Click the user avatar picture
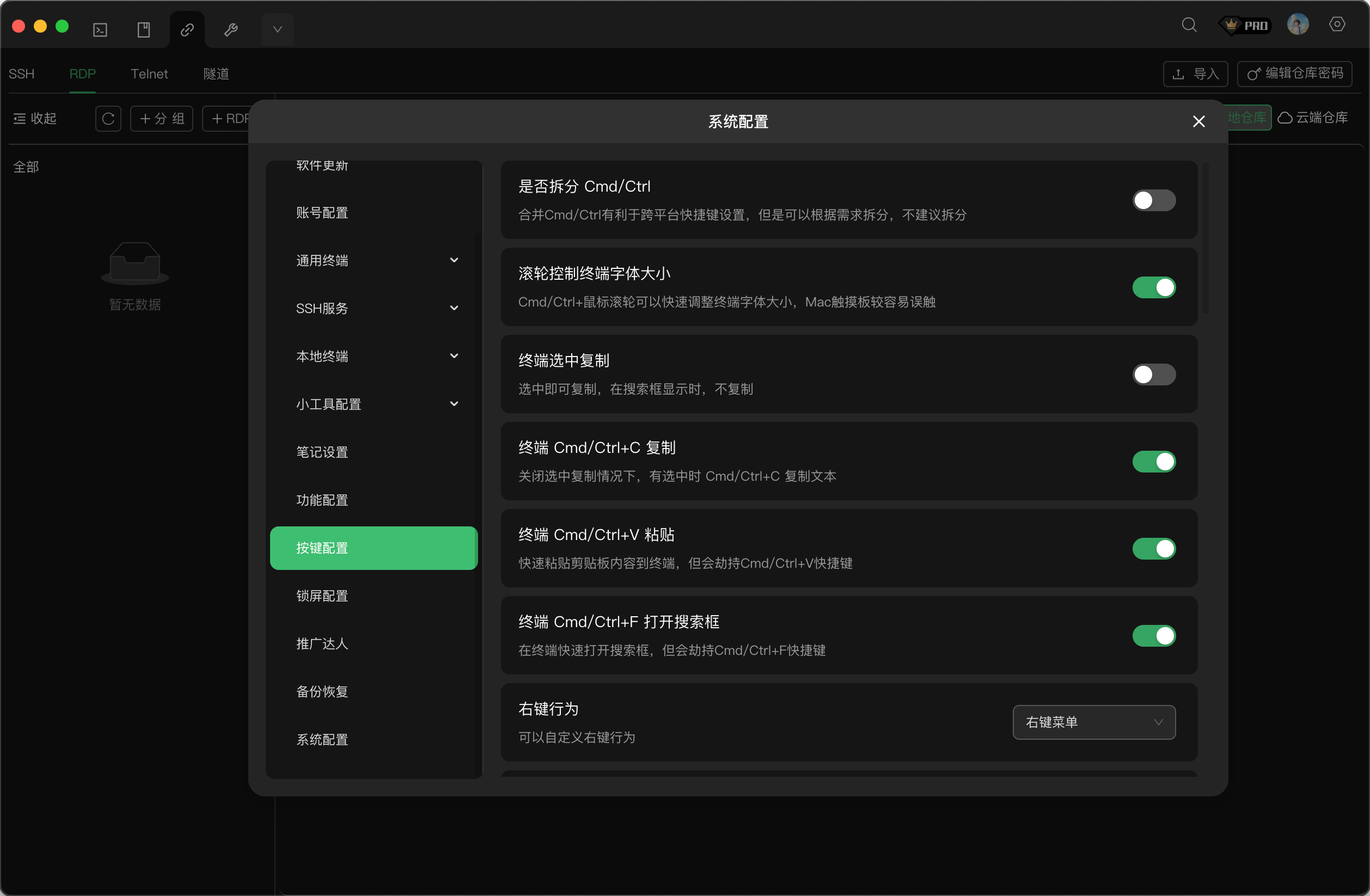 1298,24
